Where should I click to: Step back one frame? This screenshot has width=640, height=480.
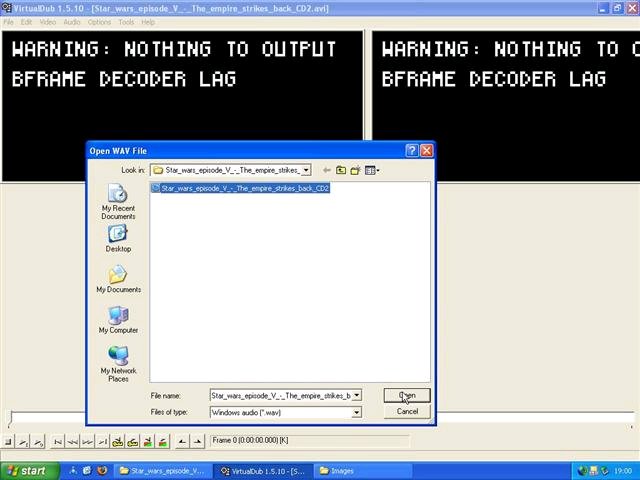tap(73, 442)
